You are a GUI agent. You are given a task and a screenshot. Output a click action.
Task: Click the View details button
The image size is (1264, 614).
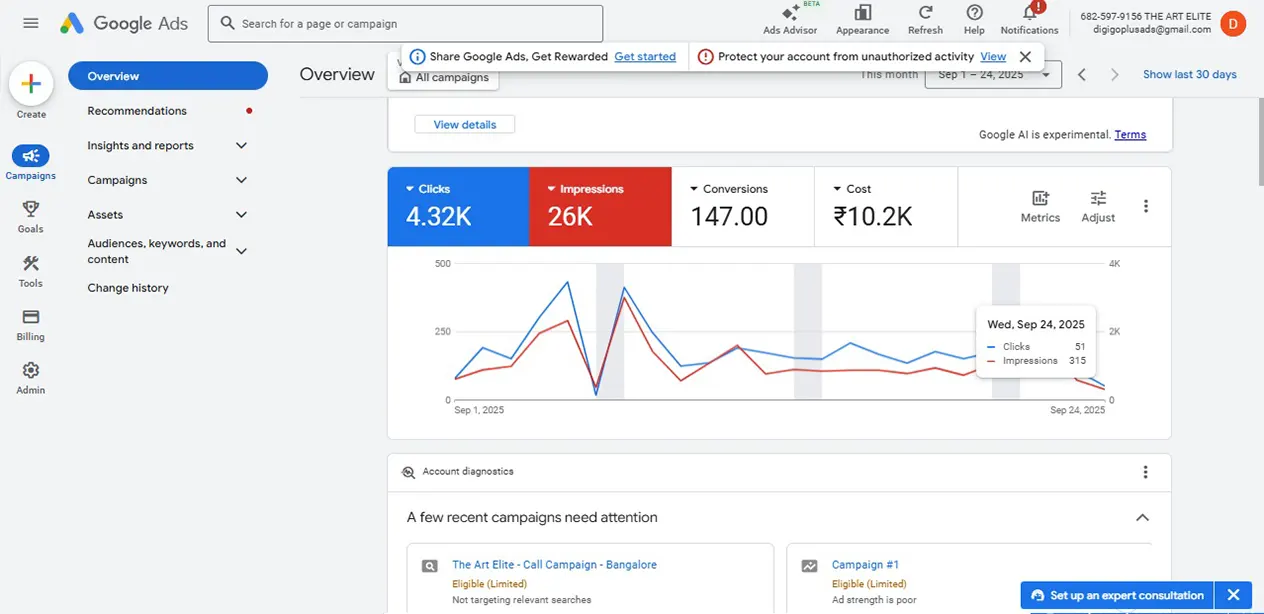(x=464, y=124)
